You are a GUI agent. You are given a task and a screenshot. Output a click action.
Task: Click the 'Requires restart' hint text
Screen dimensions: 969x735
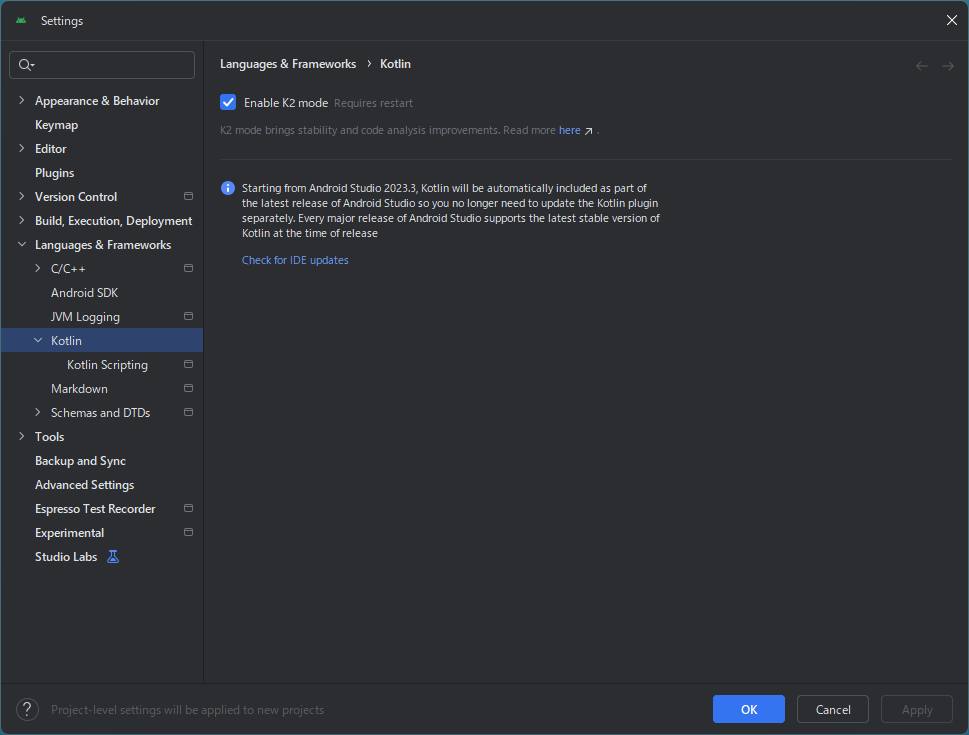[x=373, y=103]
